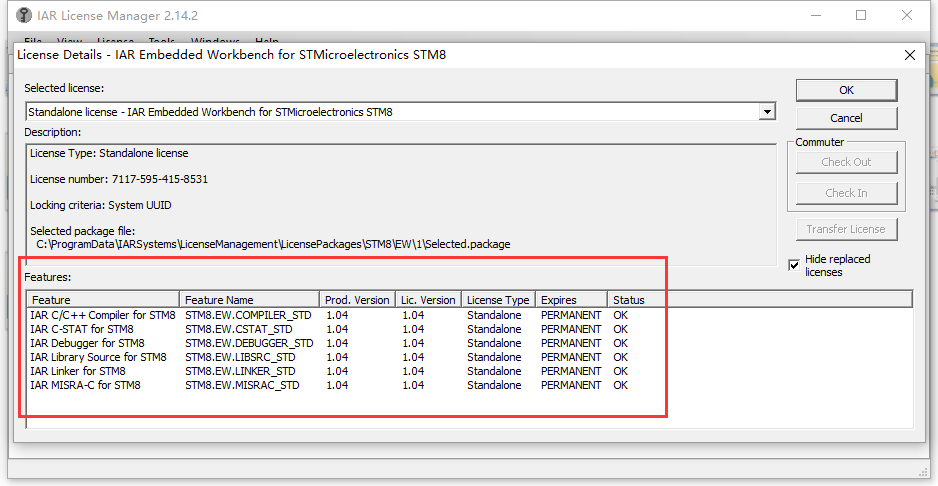Click the License Type: Standalone license line
Screen dimensions: 938x486
[109, 153]
